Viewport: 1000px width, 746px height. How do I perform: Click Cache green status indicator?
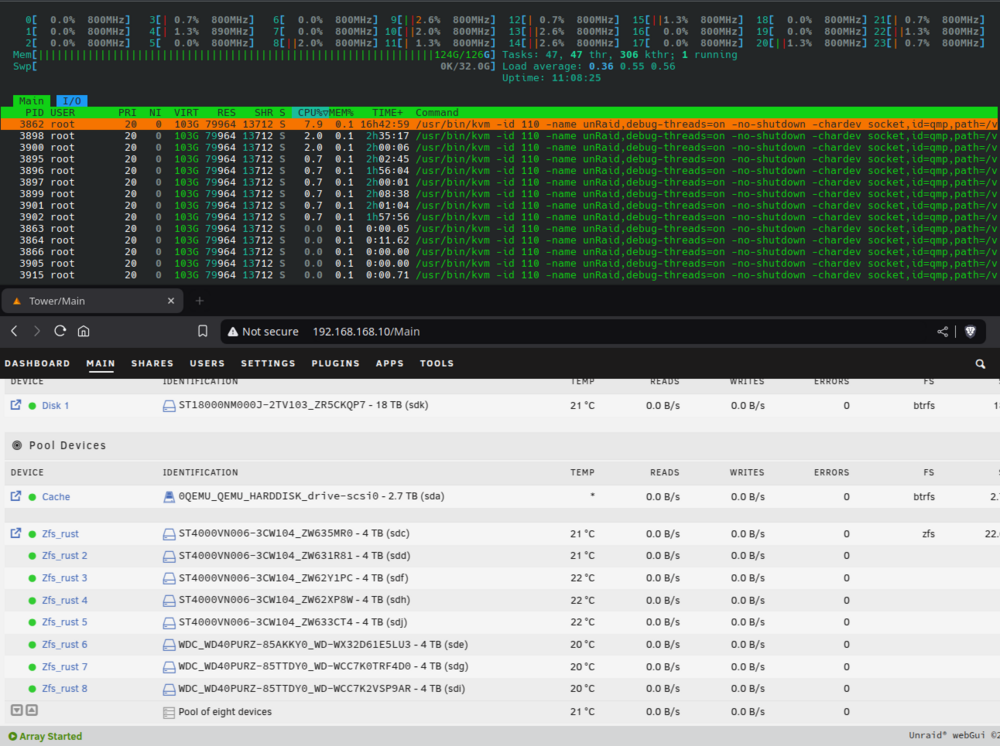pyautogui.click(x=32, y=497)
